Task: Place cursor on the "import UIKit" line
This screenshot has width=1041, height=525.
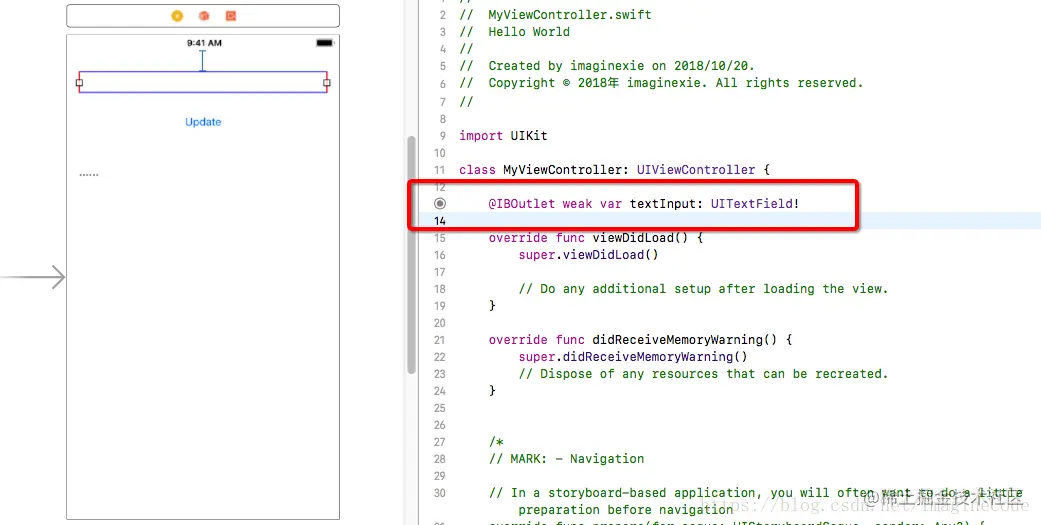Action: coord(503,135)
